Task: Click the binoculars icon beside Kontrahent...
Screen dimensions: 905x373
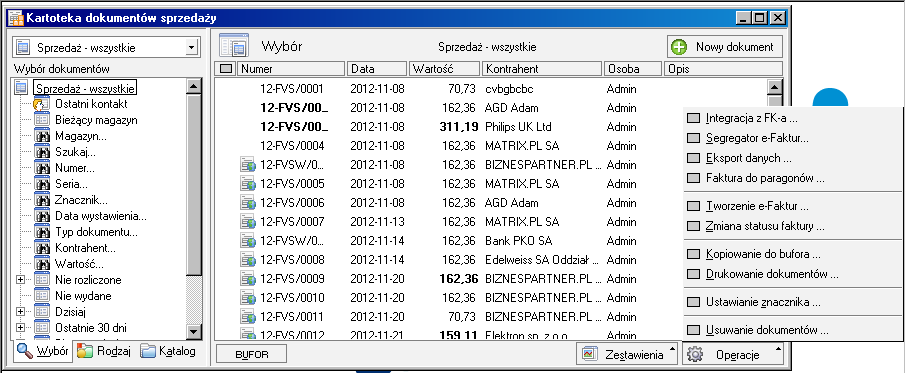Action: click(x=42, y=248)
